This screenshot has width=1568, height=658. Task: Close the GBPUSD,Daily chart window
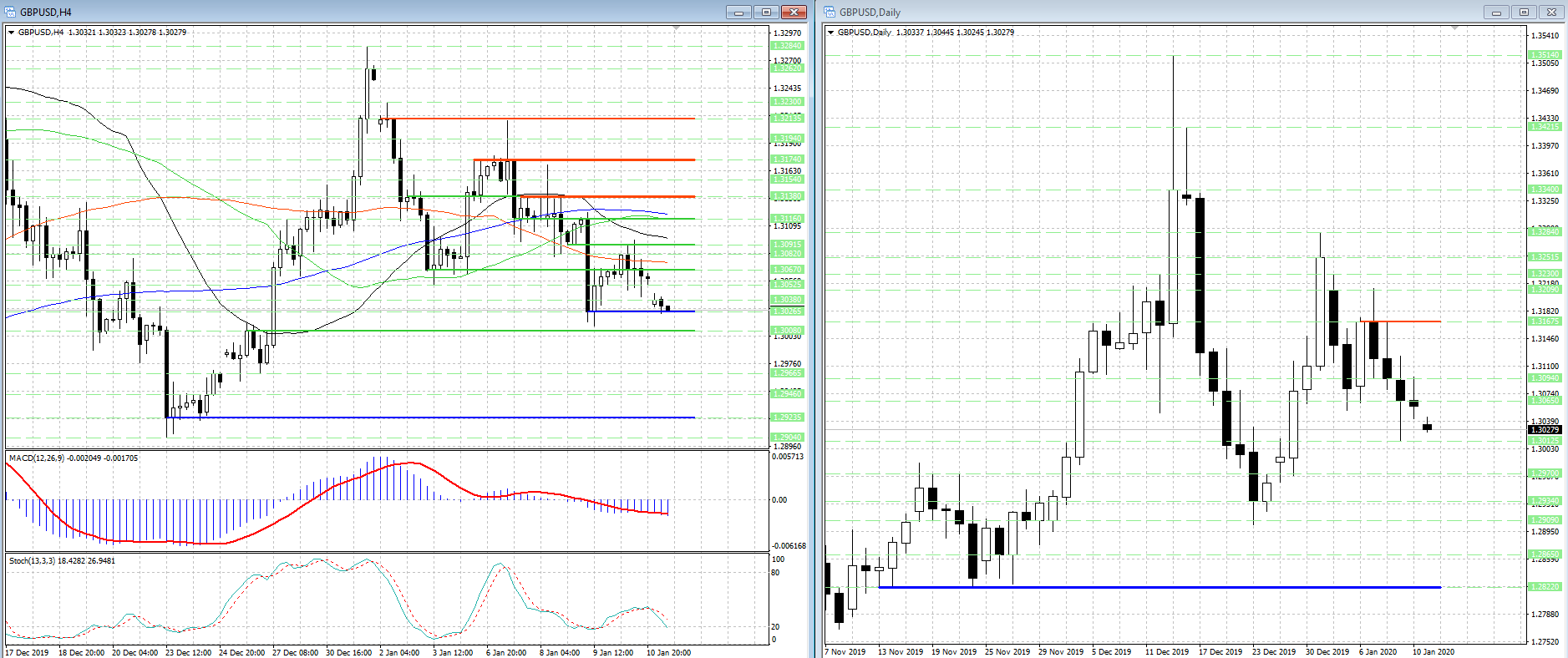pyautogui.click(x=1551, y=12)
